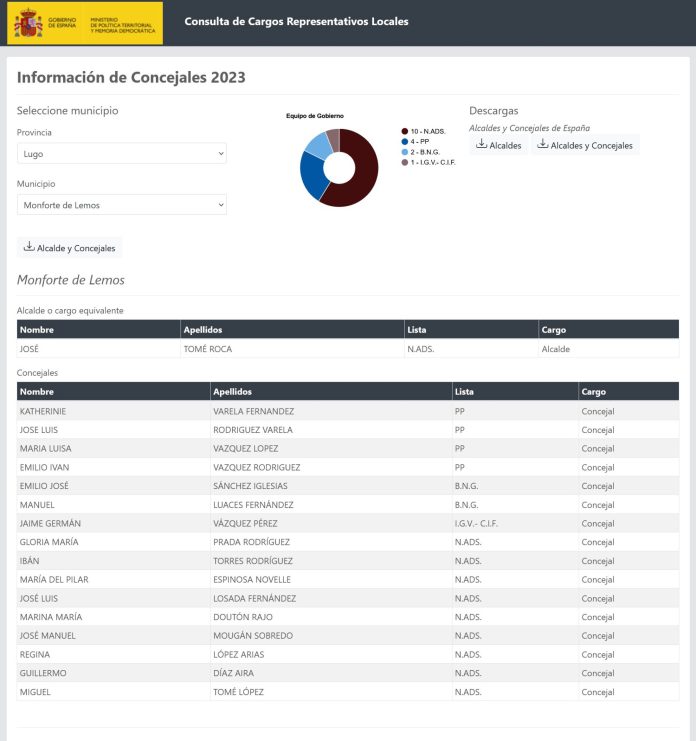Click the Cargo header in Concejales table
696x741 pixels.
[594, 392]
